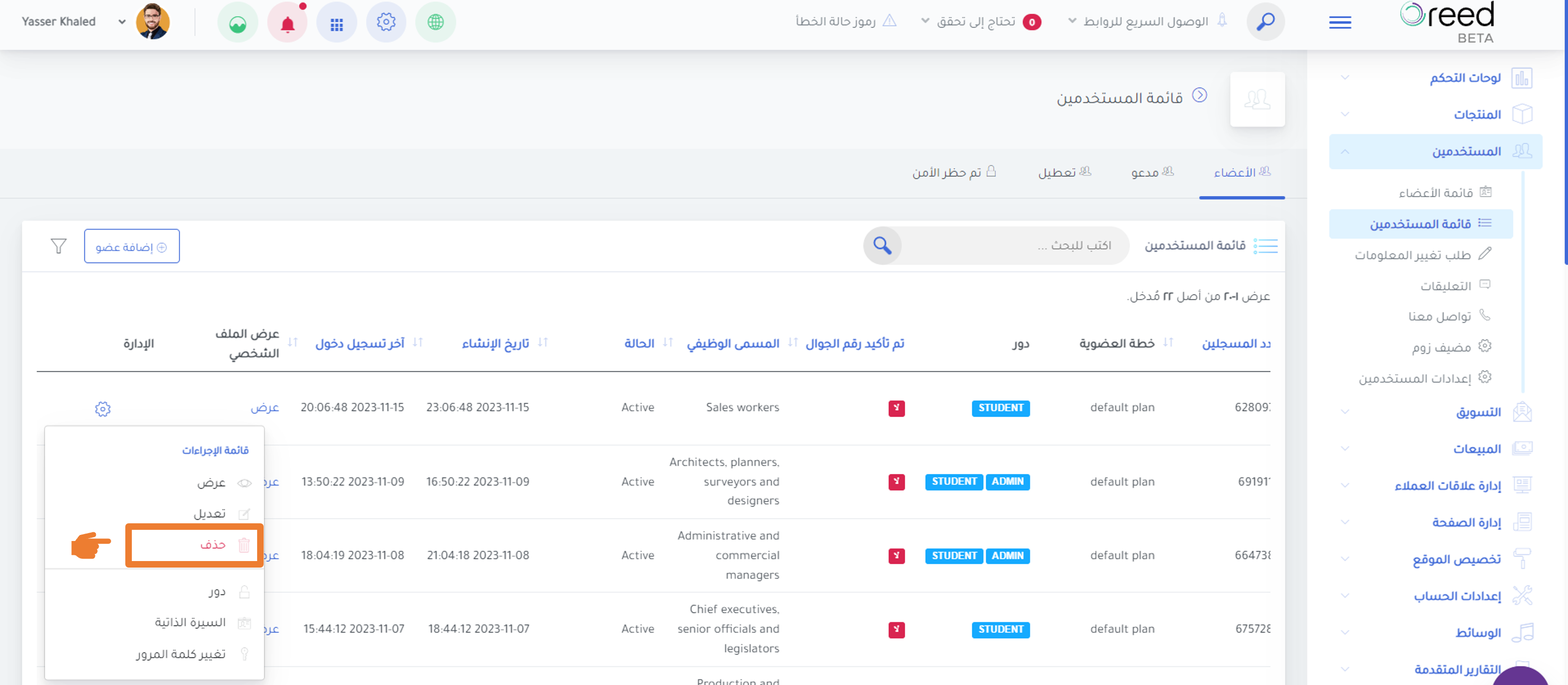Click Yasser Khaled profile avatar
1568x685 pixels.
tap(153, 22)
